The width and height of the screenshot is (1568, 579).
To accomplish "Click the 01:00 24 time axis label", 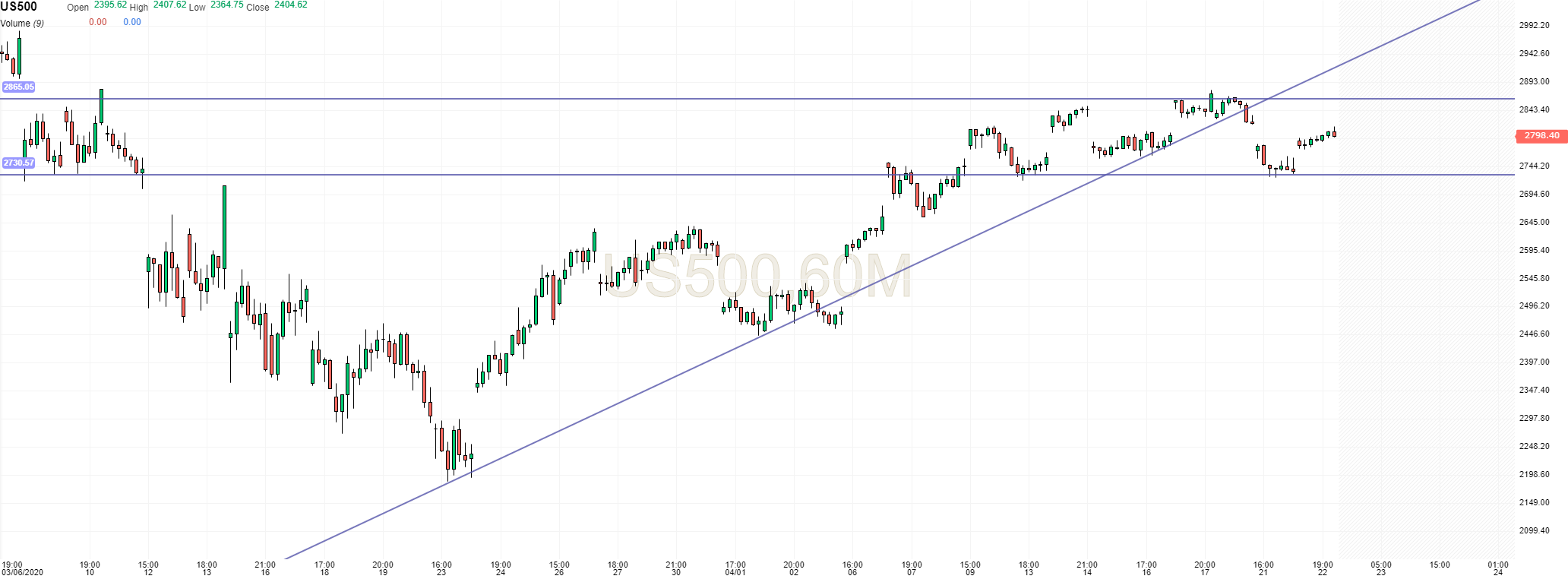I will 1498,568.
